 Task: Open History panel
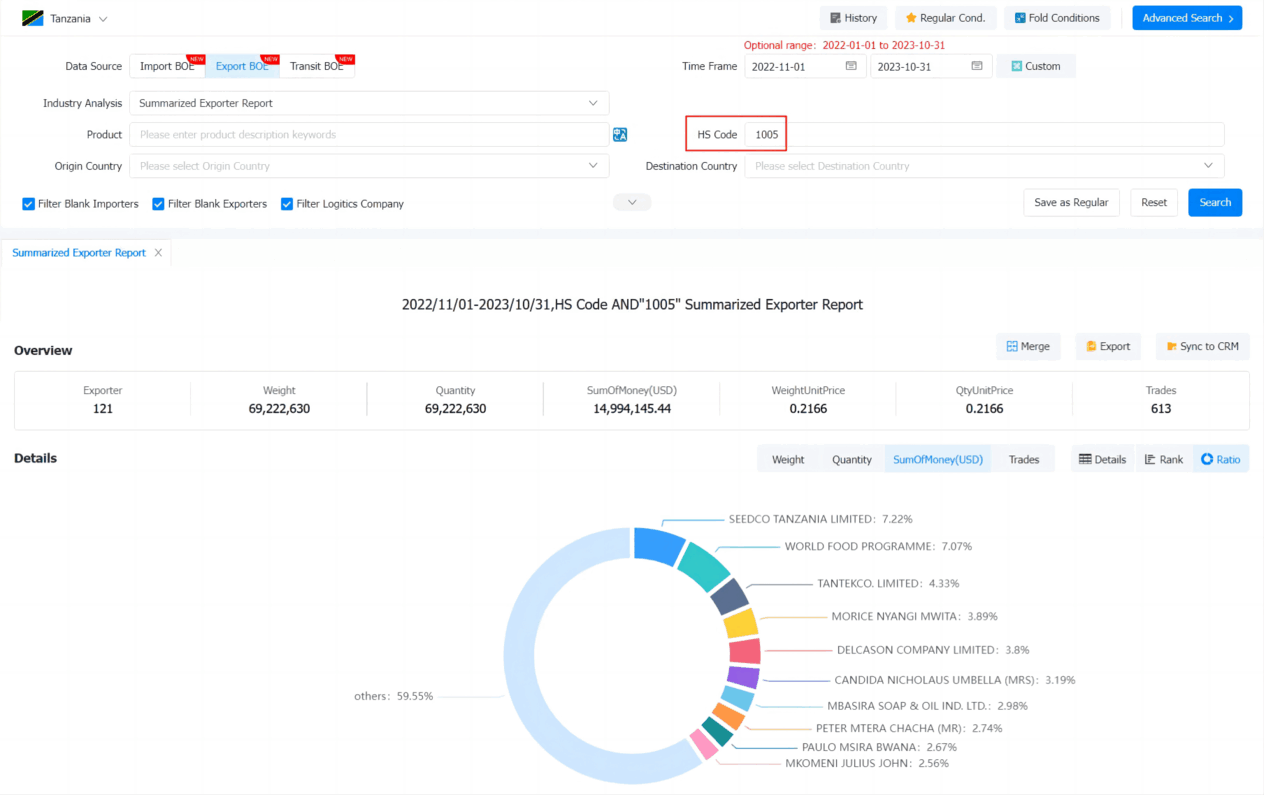pyautogui.click(x=853, y=18)
